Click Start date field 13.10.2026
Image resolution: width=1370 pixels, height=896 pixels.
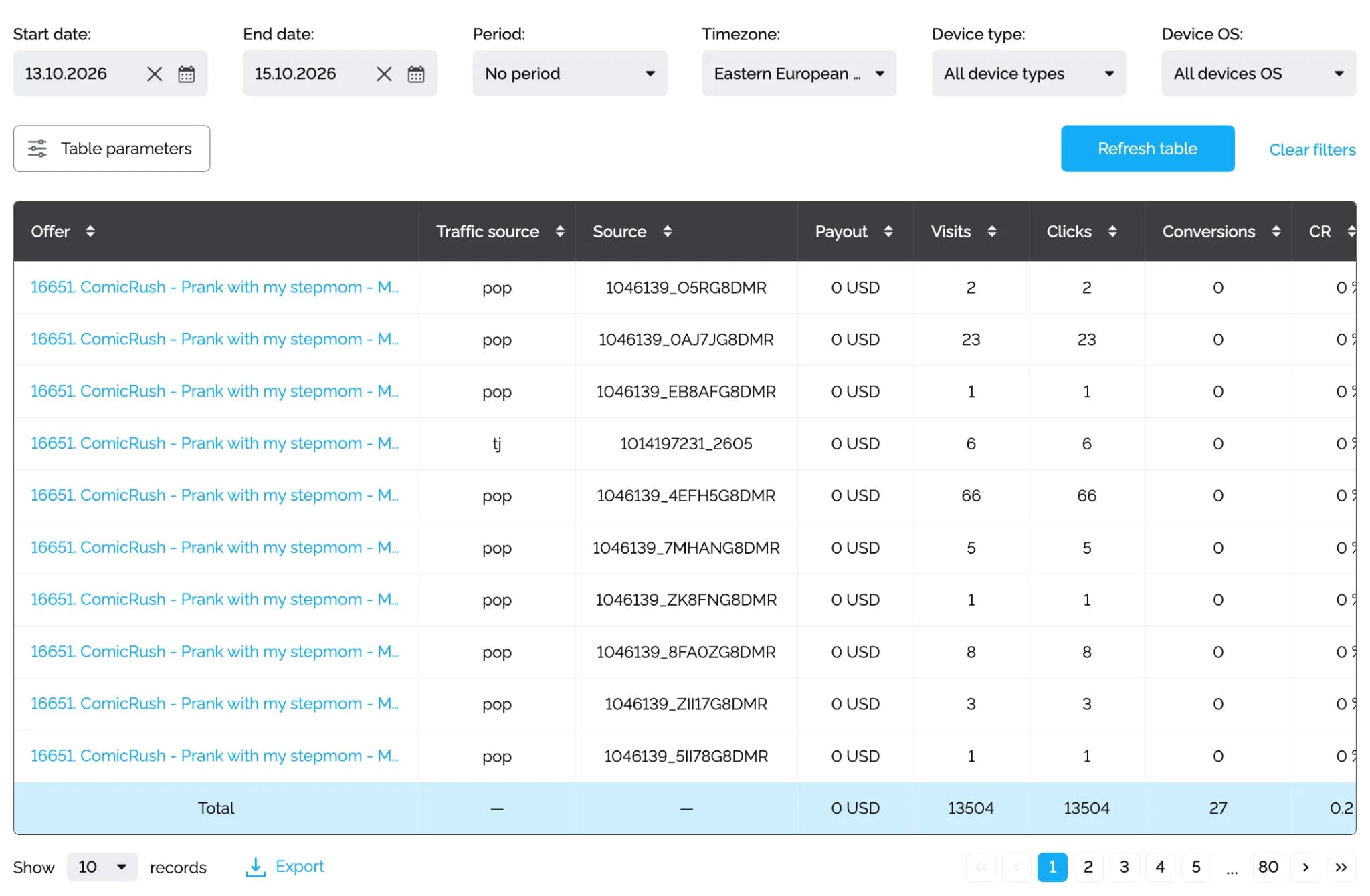[x=110, y=74]
